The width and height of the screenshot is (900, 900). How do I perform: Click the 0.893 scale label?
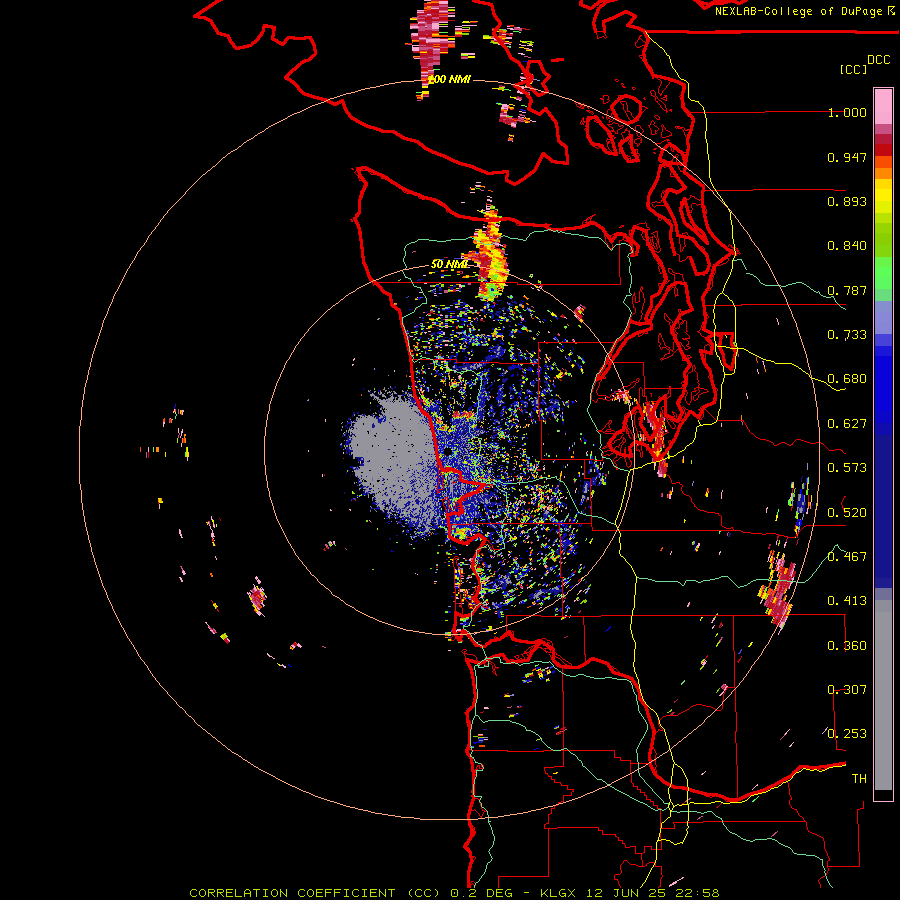point(847,201)
